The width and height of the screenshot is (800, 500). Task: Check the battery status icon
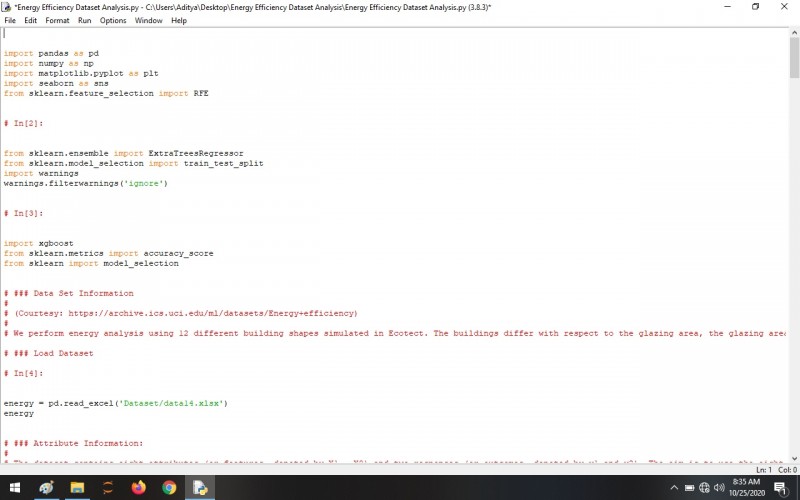coord(689,488)
